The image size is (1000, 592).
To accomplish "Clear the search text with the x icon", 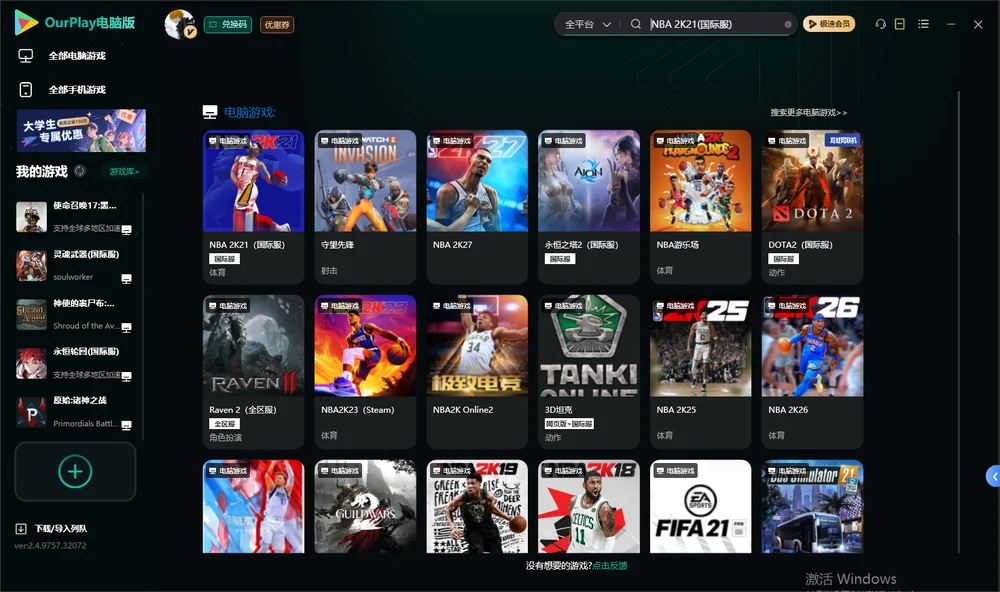I will [x=788, y=24].
